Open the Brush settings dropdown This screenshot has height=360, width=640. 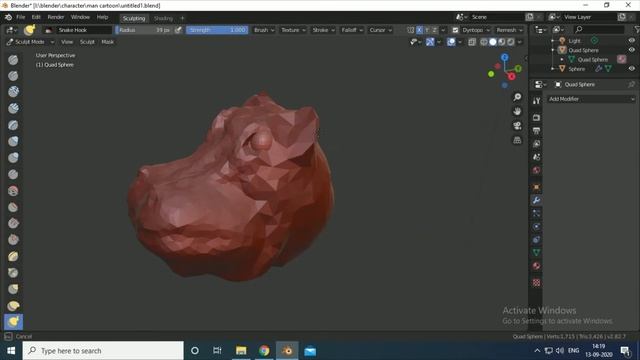click(x=264, y=30)
